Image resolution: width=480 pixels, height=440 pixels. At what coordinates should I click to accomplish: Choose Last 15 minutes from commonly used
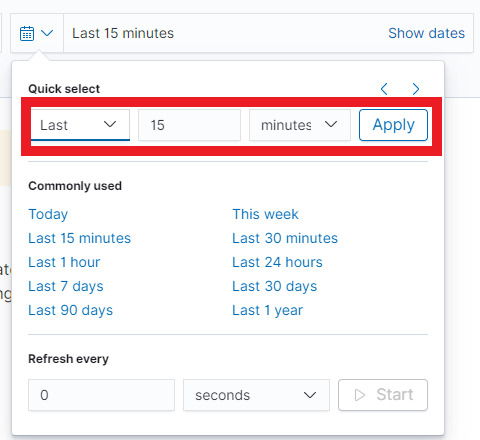(80, 238)
